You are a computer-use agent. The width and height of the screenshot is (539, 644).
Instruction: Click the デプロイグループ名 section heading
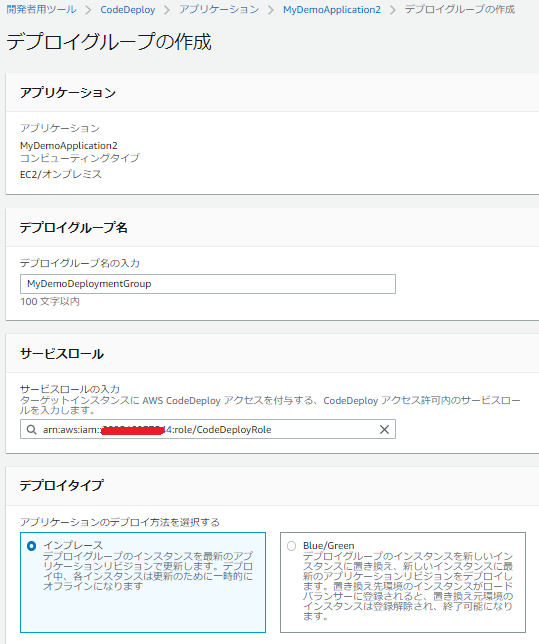(74, 227)
